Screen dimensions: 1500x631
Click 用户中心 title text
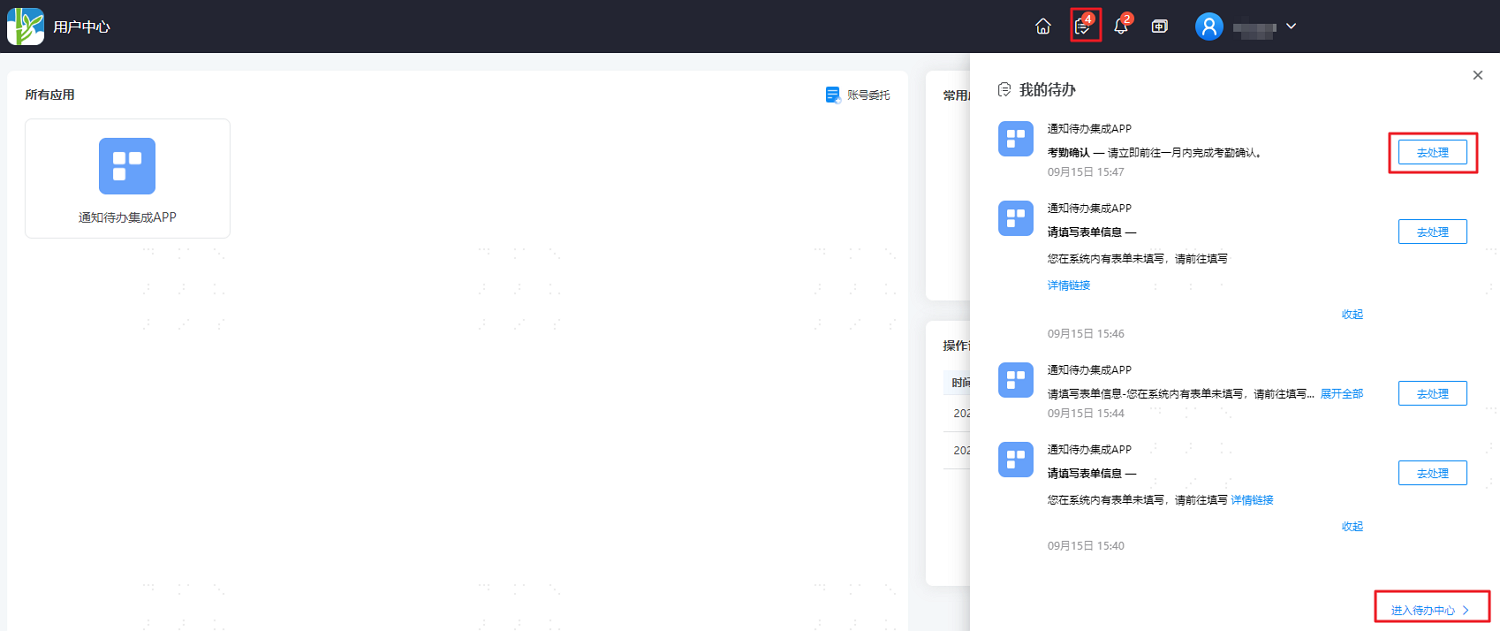[x=82, y=27]
